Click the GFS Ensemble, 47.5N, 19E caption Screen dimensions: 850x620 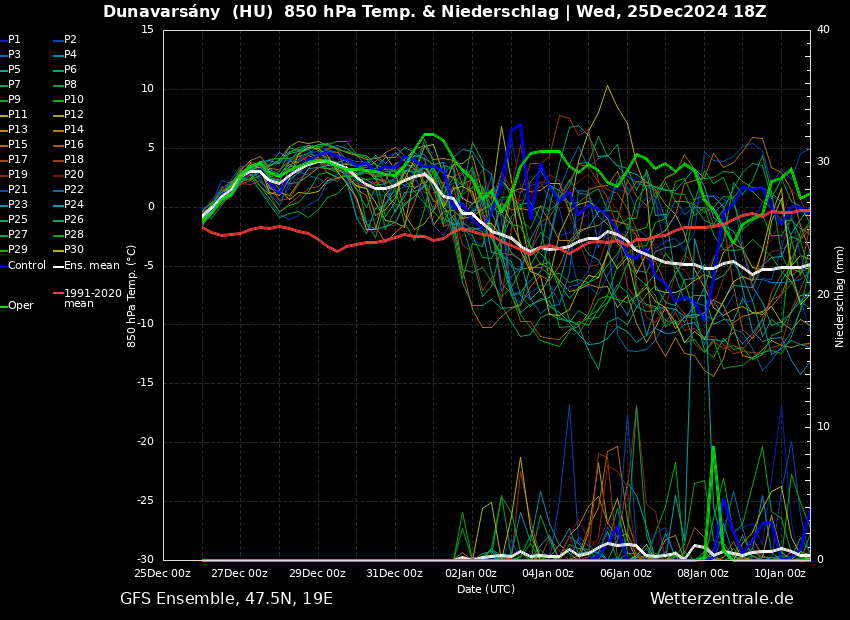tap(226, 599)
